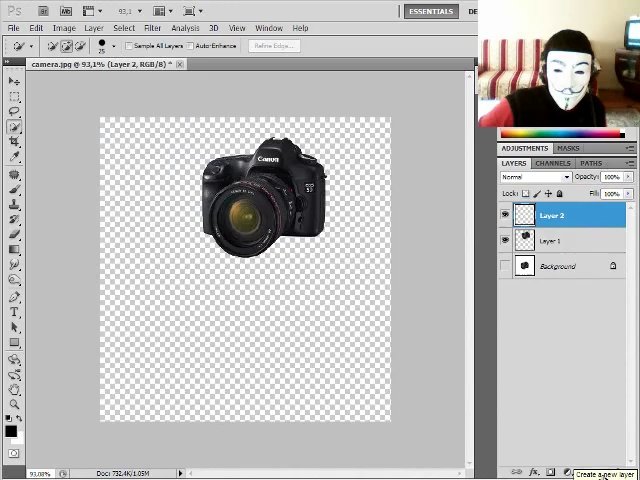
Task: Select the Clone Stamp tool
Action: pyautogui.click(x=14, y=204)
